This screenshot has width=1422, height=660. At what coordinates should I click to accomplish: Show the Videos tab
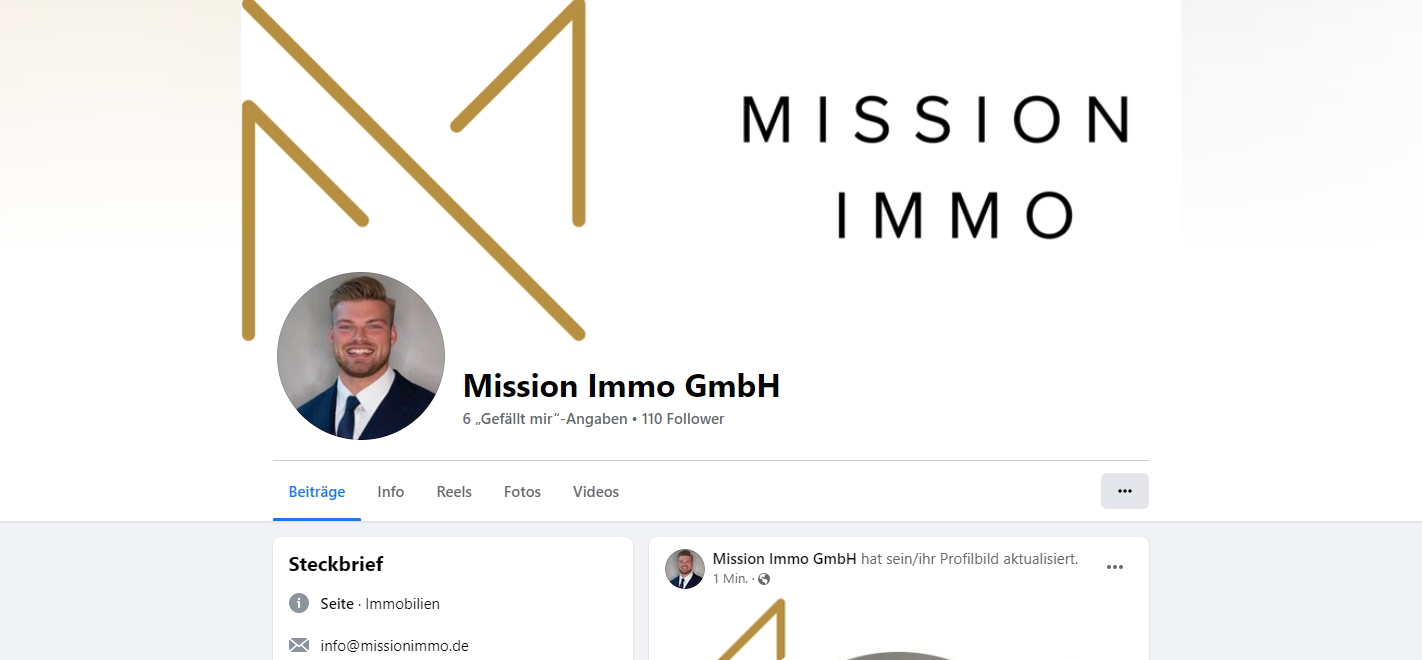(x=596, y=492)
